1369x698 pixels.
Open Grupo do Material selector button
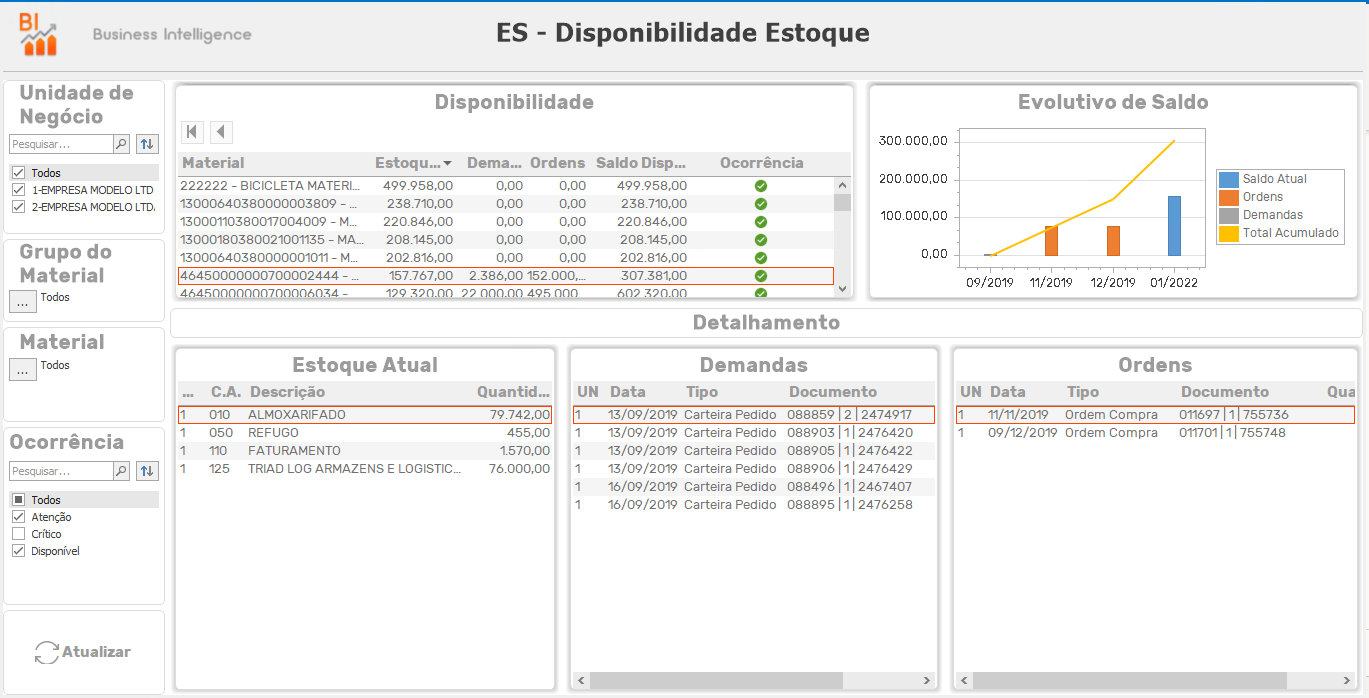[23, 301]
